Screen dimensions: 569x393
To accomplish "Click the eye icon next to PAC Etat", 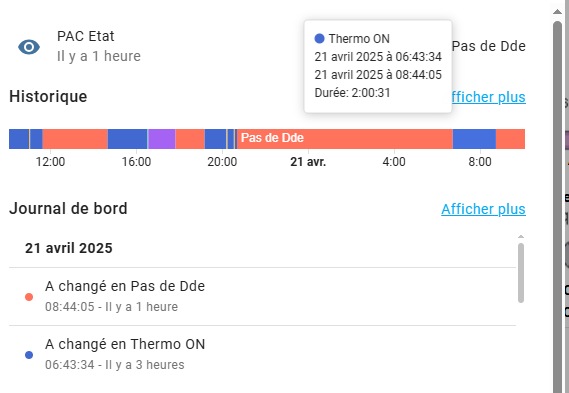I will [29, 47].
